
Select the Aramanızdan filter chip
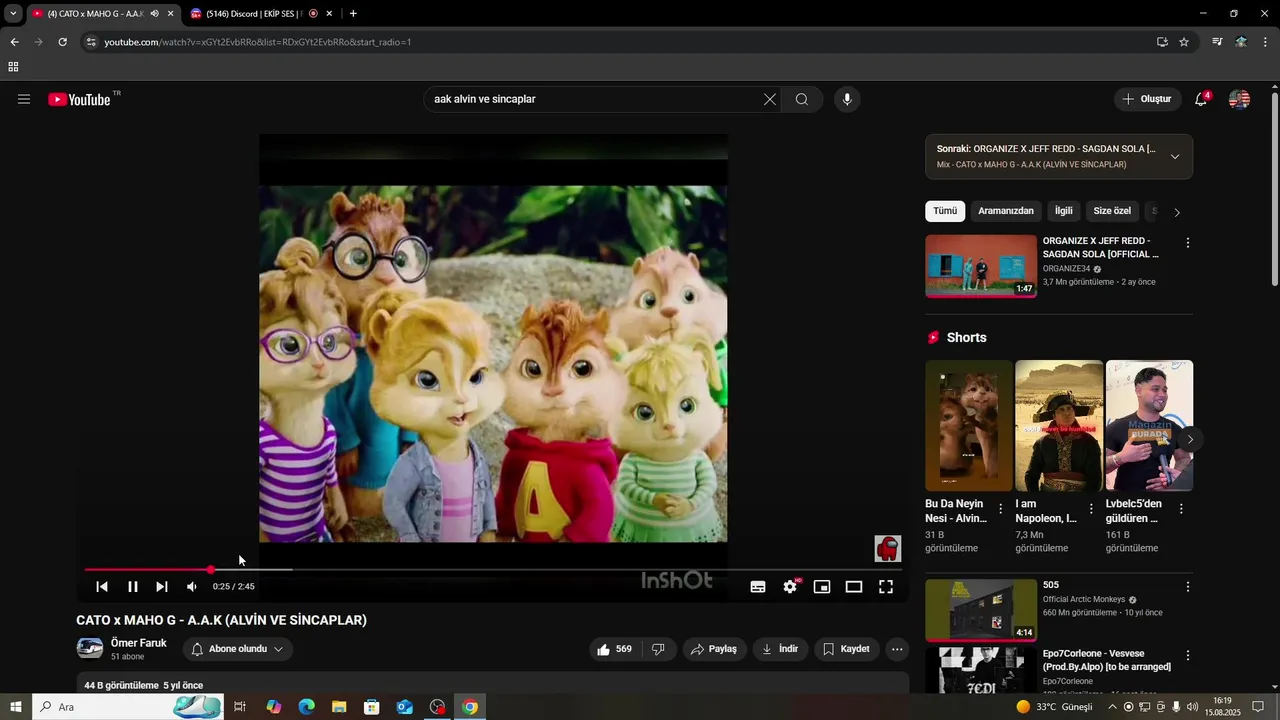[x=1006, y=211]
